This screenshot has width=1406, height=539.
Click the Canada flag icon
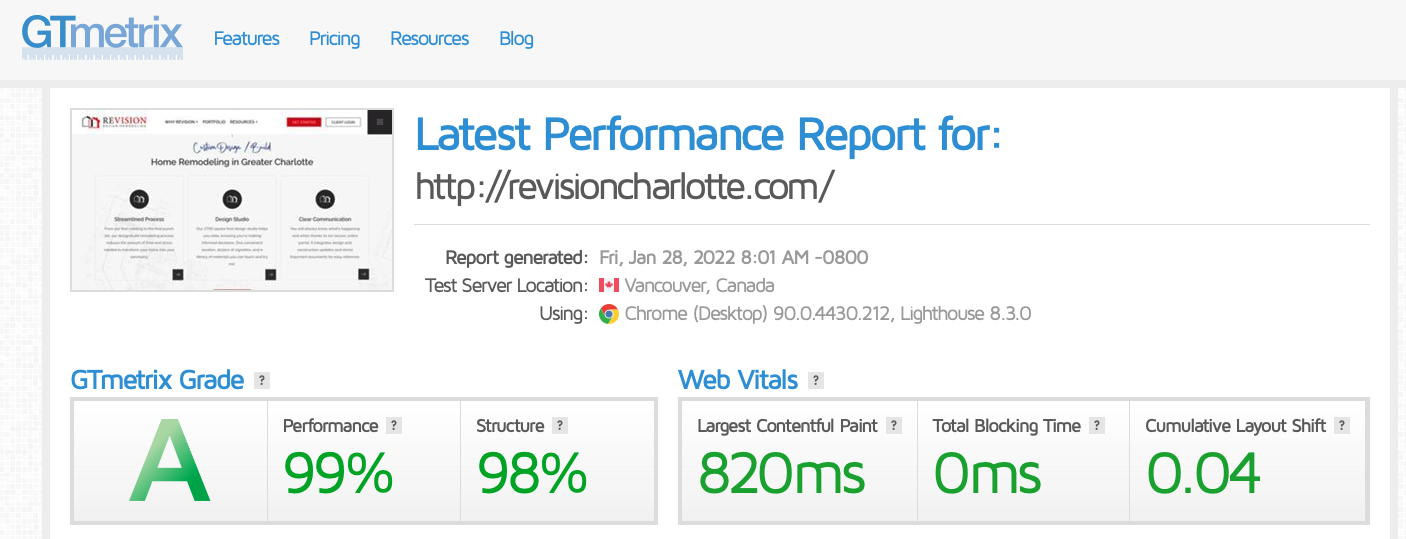(609, 285)
